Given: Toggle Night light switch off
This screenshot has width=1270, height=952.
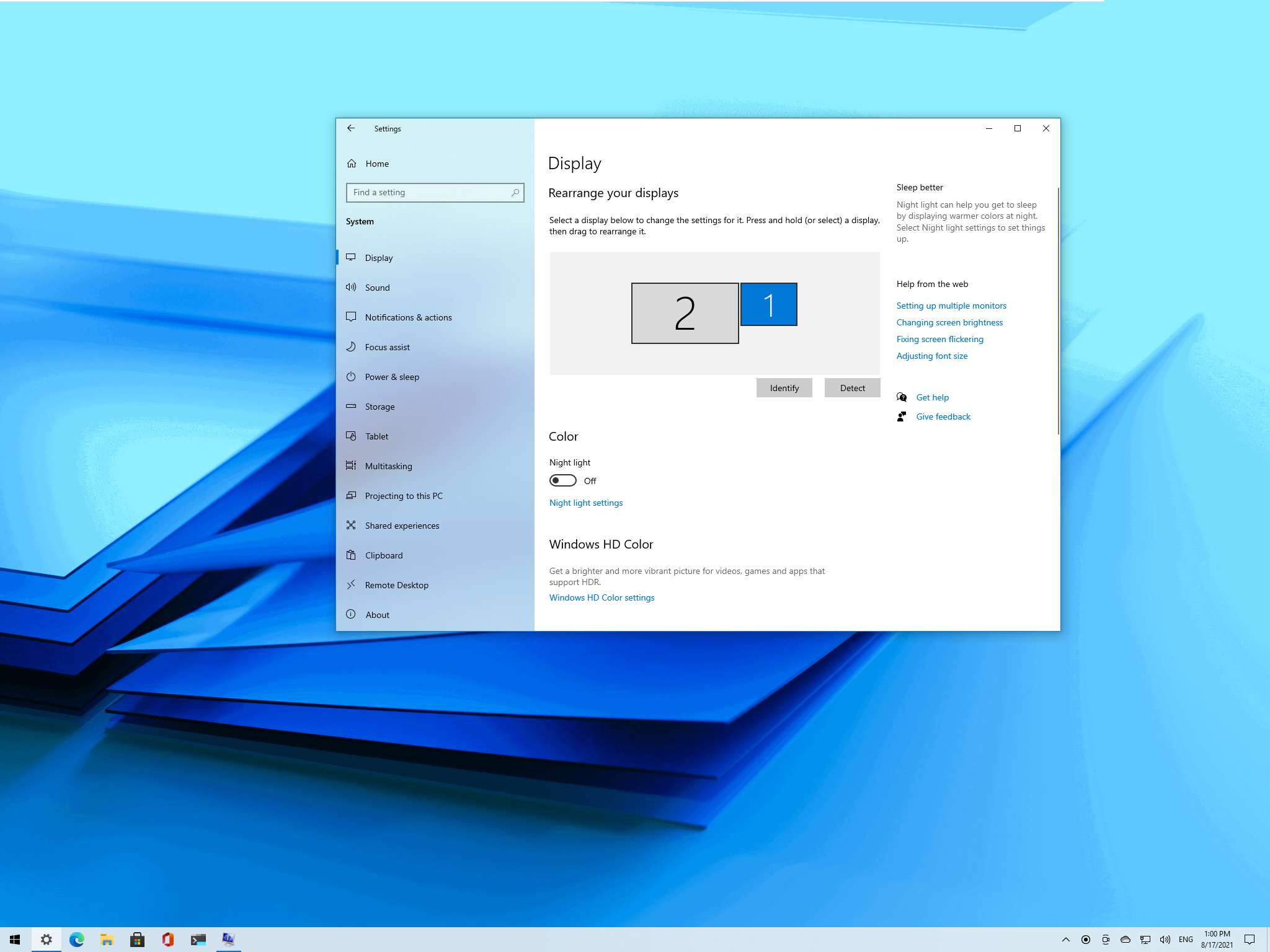Looking at the screenshot, I should (x=562, y=480).
